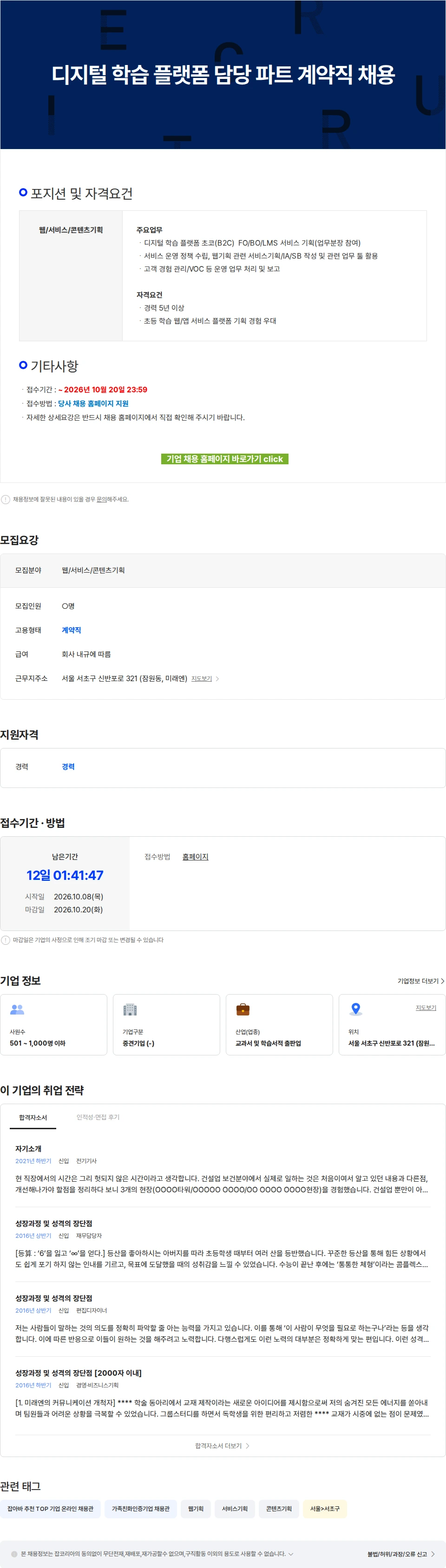The width and height of the screenshot is (446, 1568).
Task: Select the '가족친화인증기업 채용관' tag
Action: pyautogui.click(x=141, y=1509)
